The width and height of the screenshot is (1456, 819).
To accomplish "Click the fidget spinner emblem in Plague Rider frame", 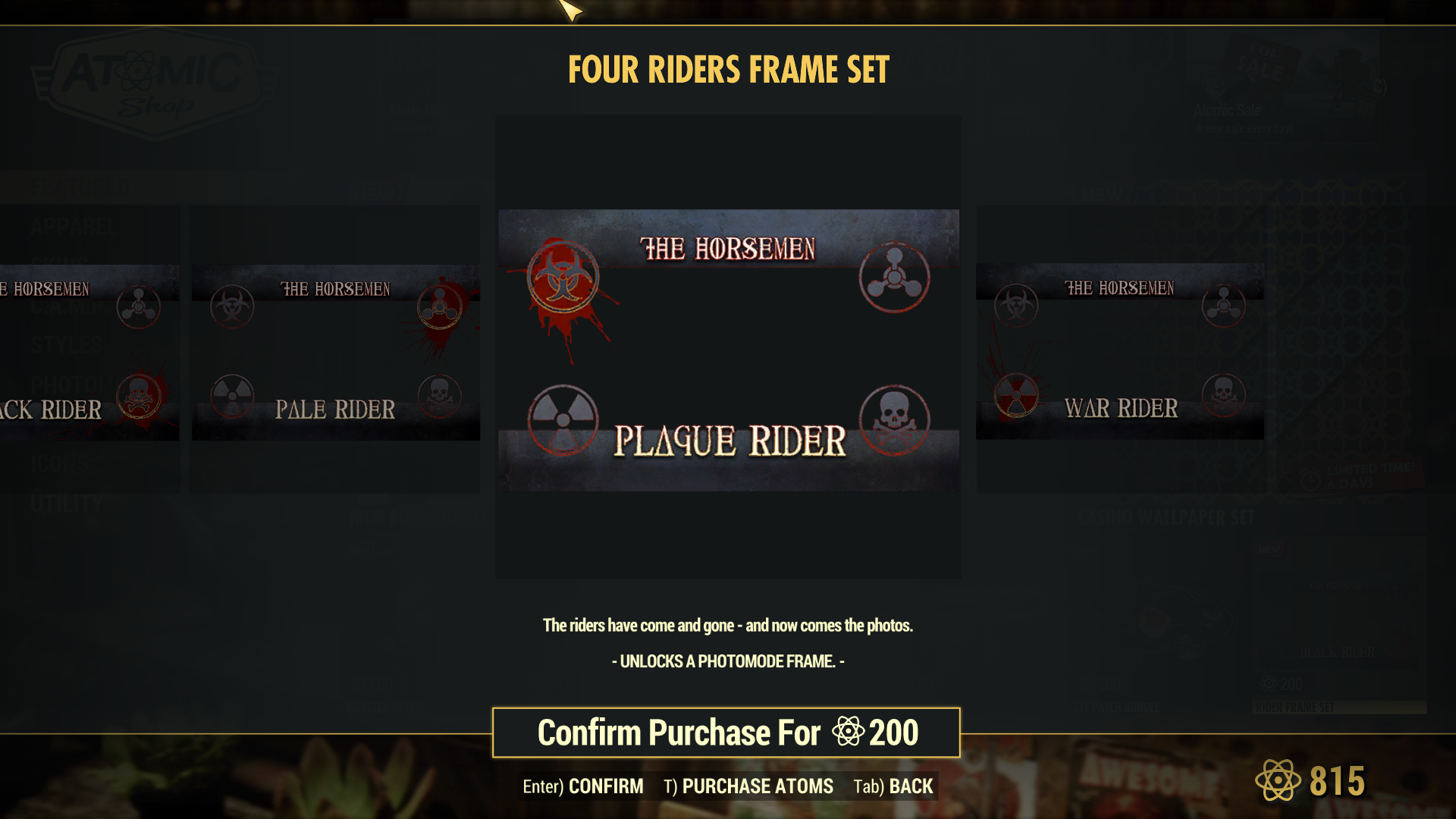I will point(894,277).
